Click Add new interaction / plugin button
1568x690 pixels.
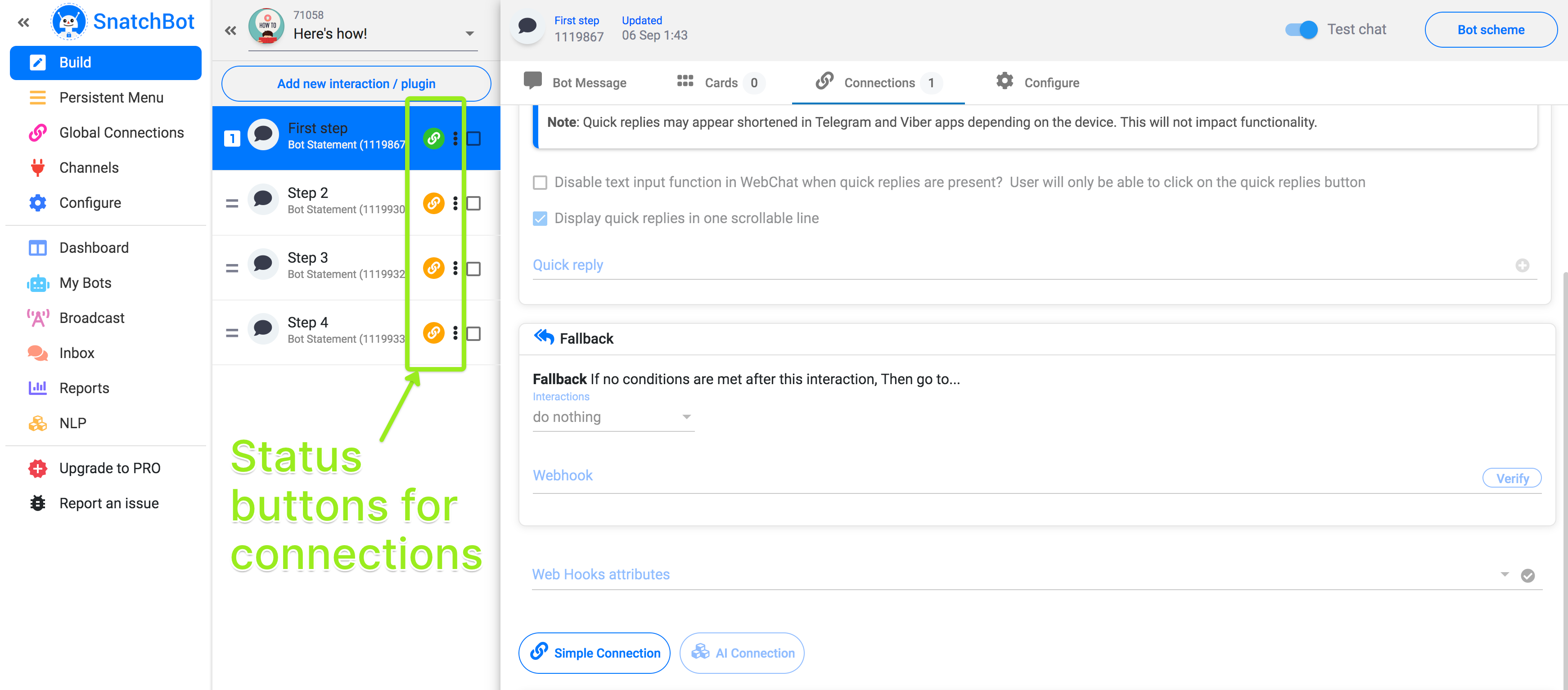[356, 83]
